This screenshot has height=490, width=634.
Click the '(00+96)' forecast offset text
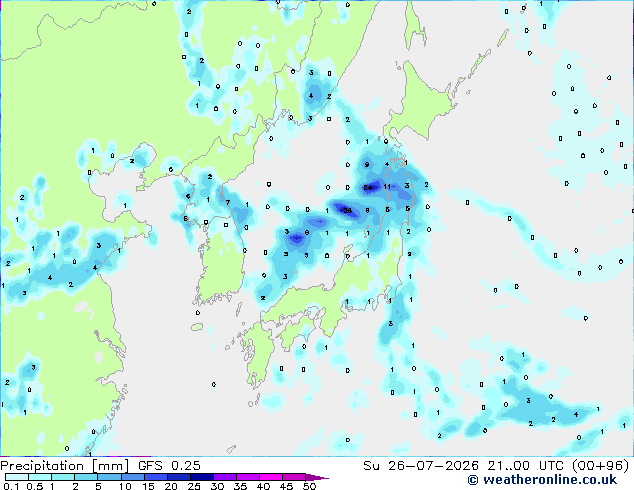(x=600, y=466)
